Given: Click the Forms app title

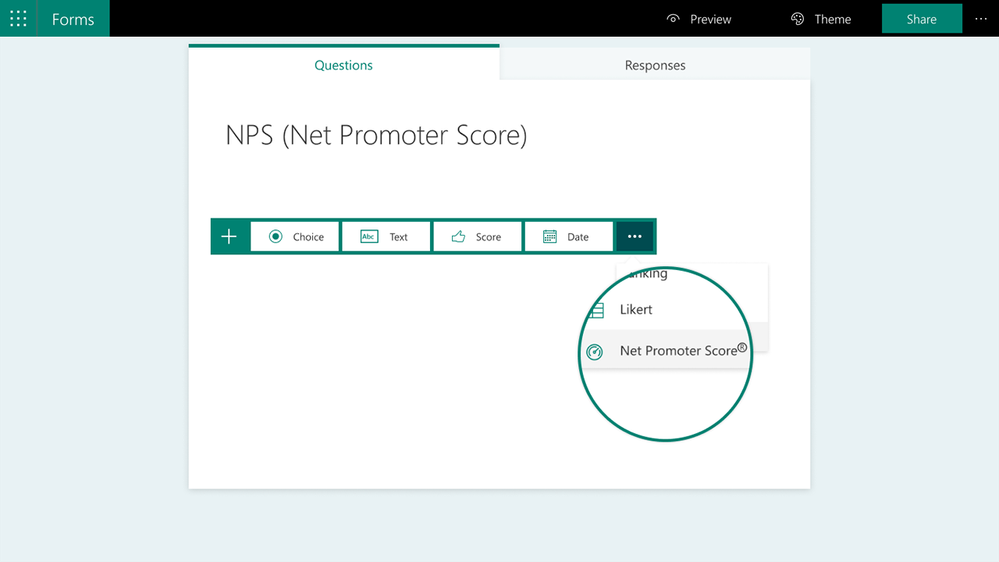Looking at the screenshot, I should tap(73, 19).
